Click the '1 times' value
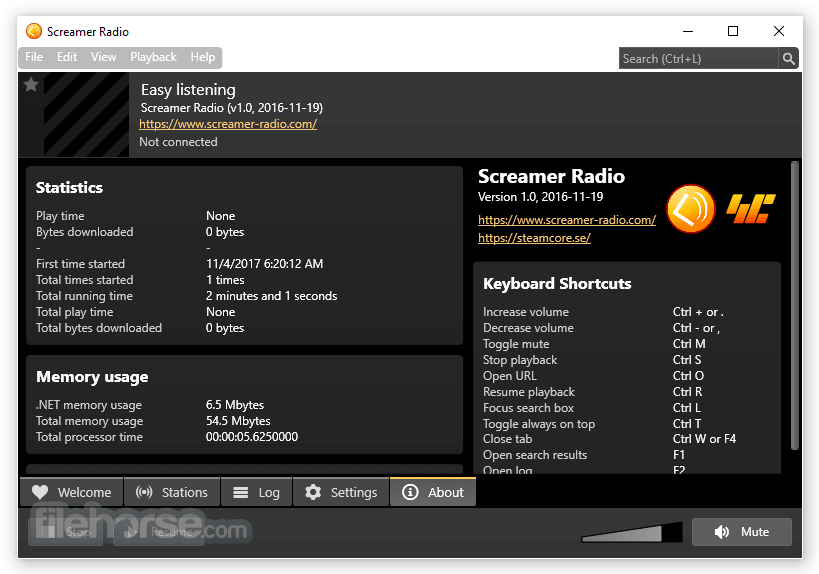 click(225, 280)
